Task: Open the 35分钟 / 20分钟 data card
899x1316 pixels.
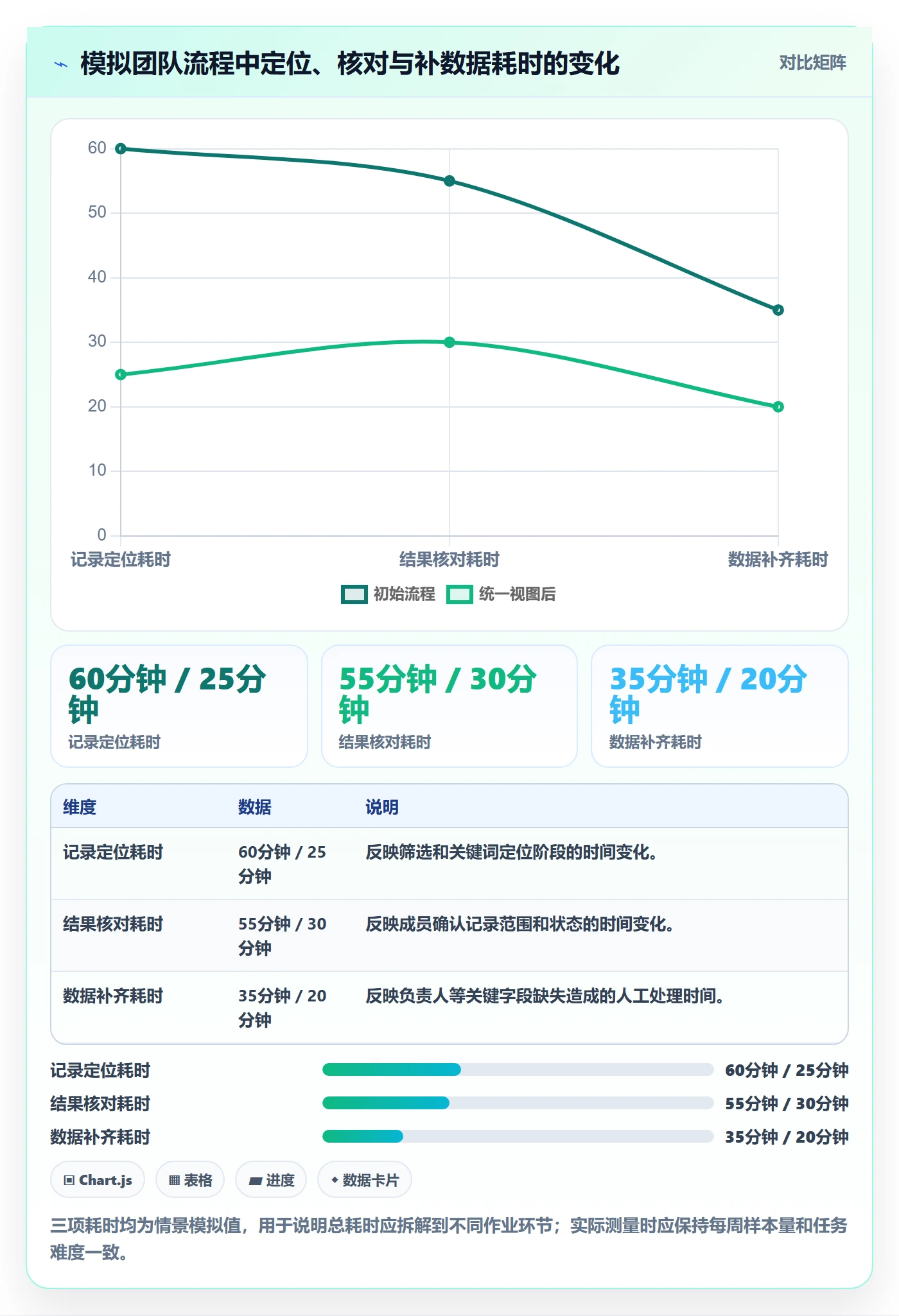Action: coord(720,706)
